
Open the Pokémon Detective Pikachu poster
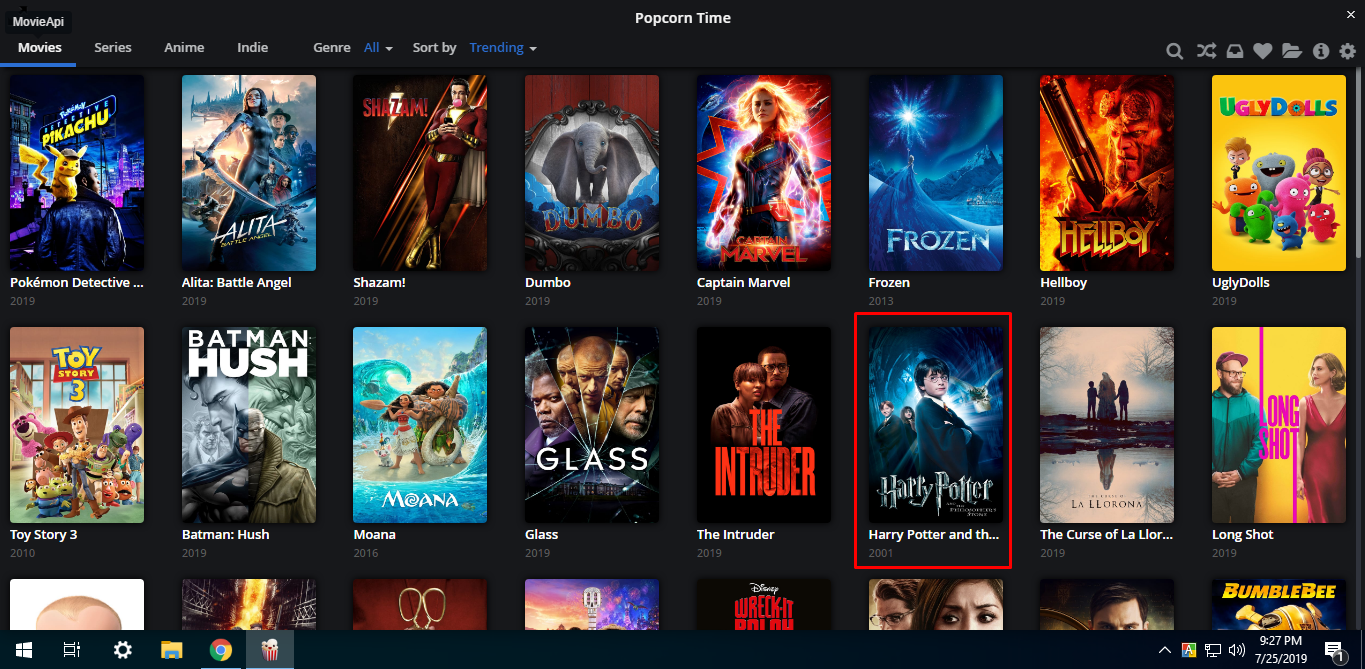pos(77,173)
